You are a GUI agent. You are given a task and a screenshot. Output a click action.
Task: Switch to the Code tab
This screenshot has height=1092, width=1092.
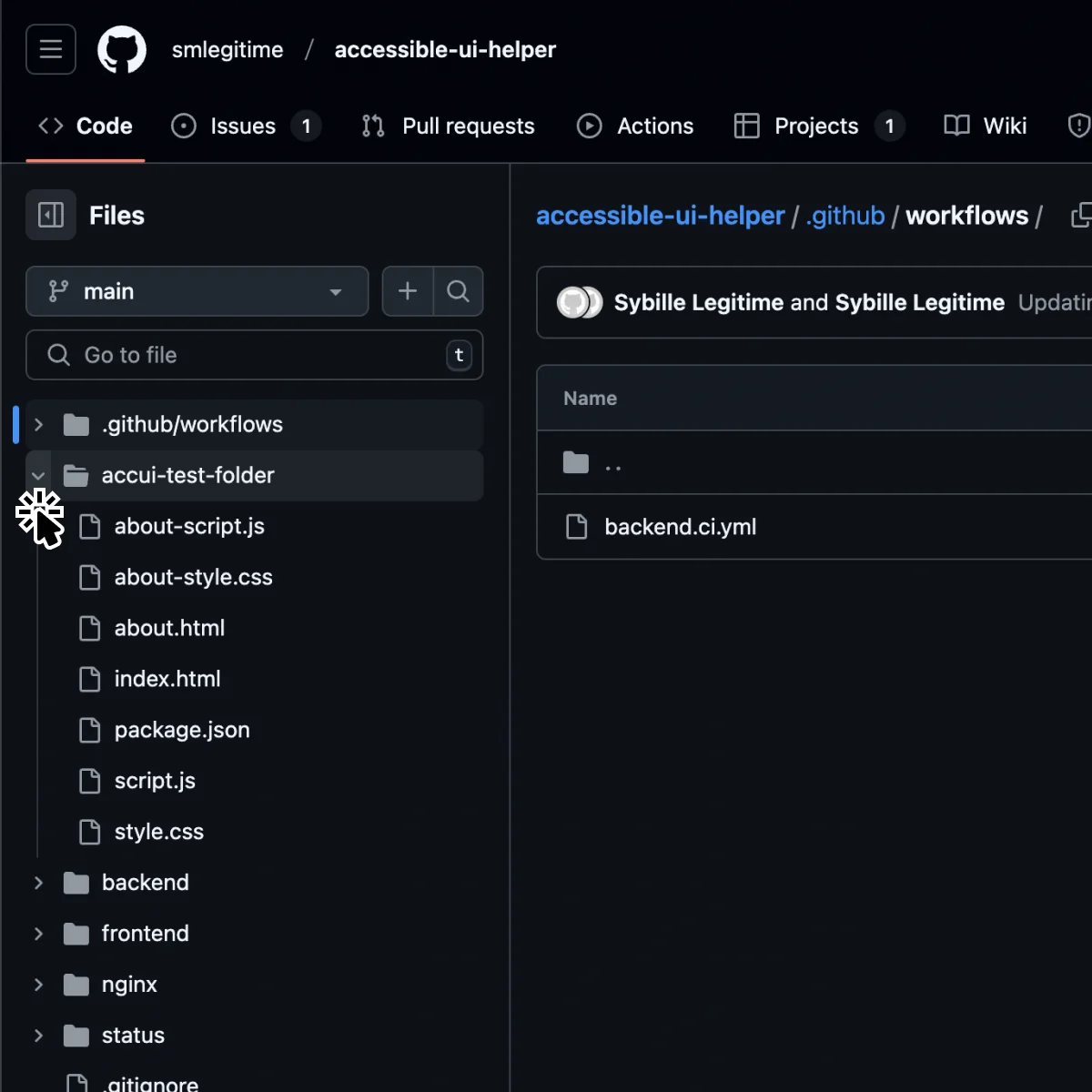tap(86, 126)
